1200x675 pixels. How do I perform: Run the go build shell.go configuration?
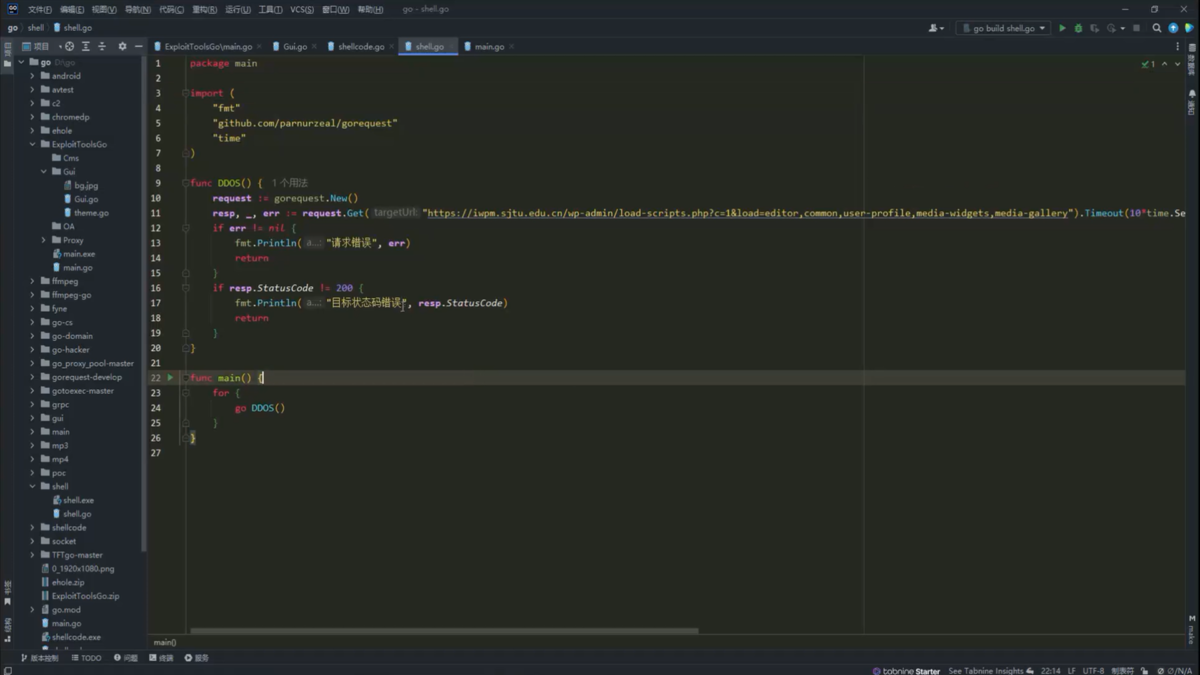click(1062, 28)
